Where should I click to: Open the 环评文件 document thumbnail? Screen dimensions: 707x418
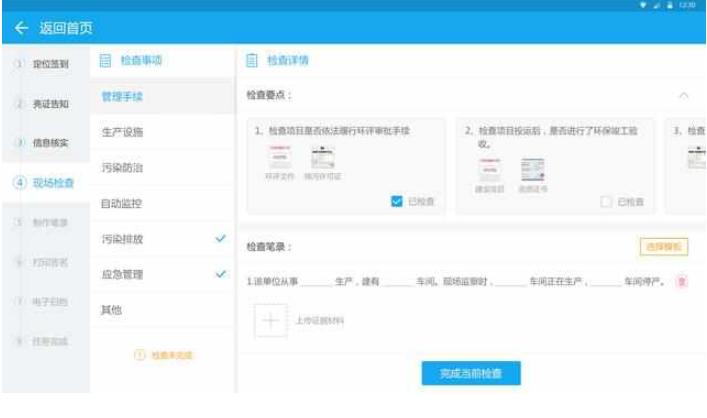click(280, 158)
